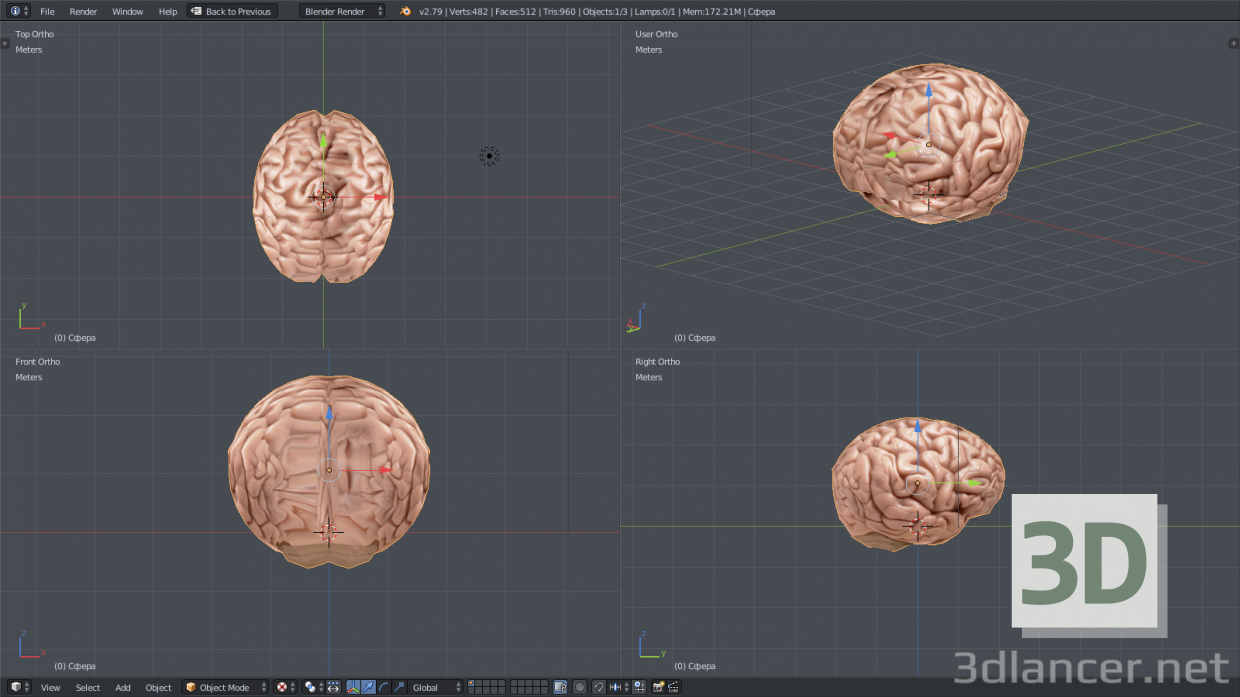Open the Render menu
Screen dimensions: 1240x697
83,11
